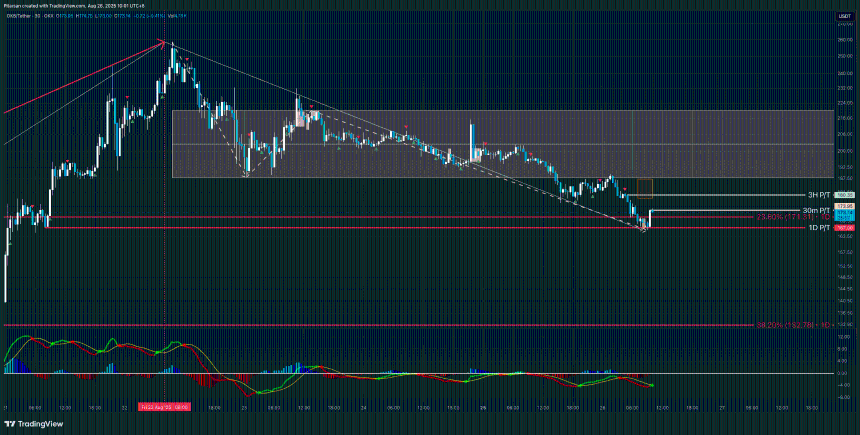The width and height of the screenshot is (860, 435).
Task: Click the 12.00 label on indicator scale
Action: coord(843,337)
